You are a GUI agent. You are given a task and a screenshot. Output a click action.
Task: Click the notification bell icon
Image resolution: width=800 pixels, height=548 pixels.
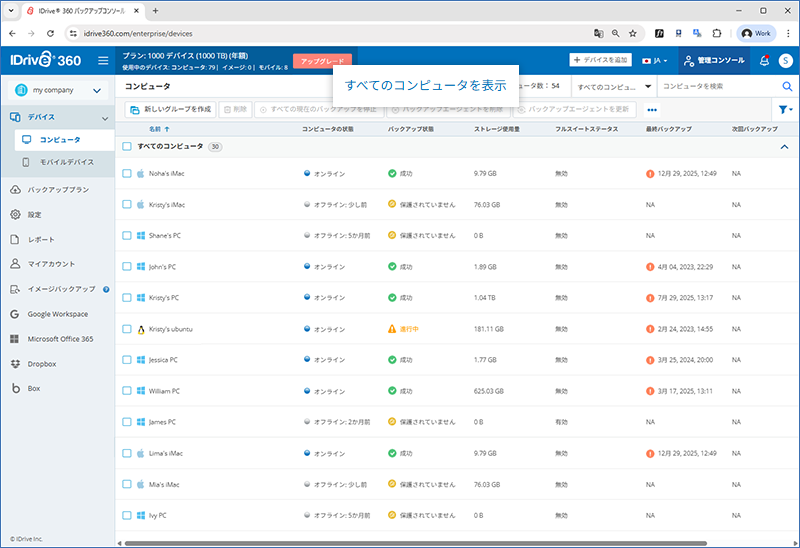point(764,61)
